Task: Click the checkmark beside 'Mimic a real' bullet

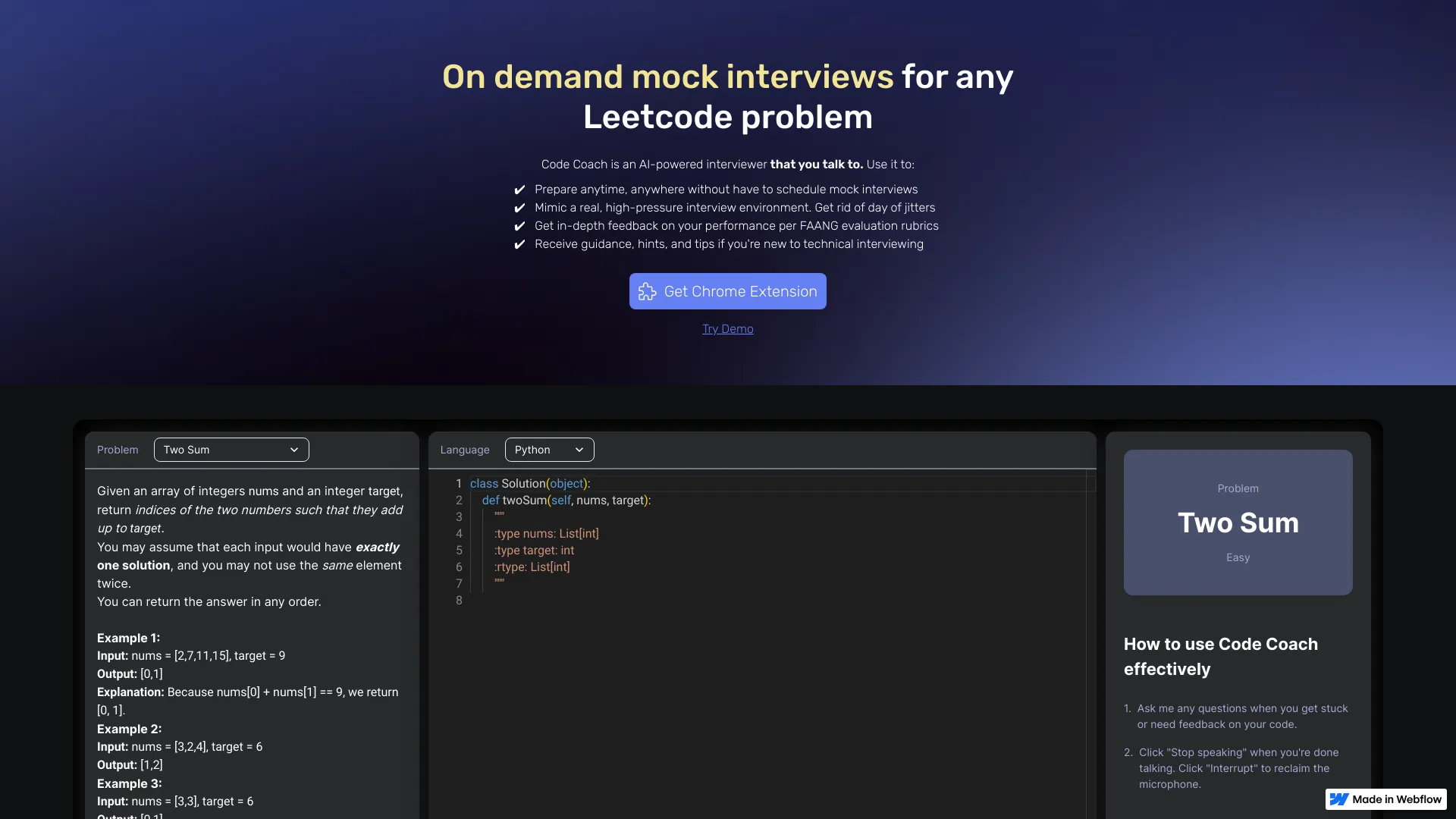Action: pyautogui.click(x=520, y=208)
